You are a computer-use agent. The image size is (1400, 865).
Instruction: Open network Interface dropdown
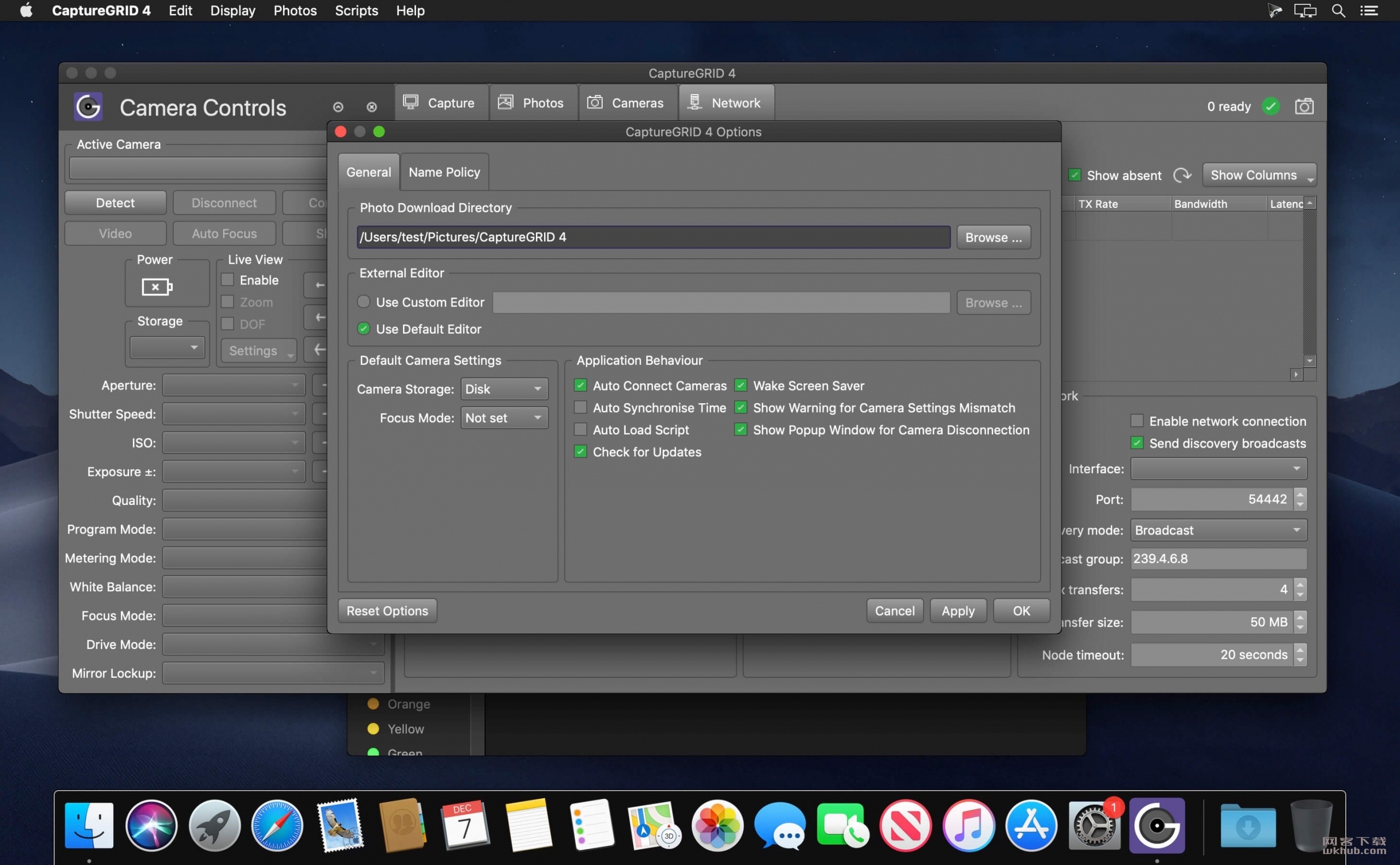pos(1218,469)
